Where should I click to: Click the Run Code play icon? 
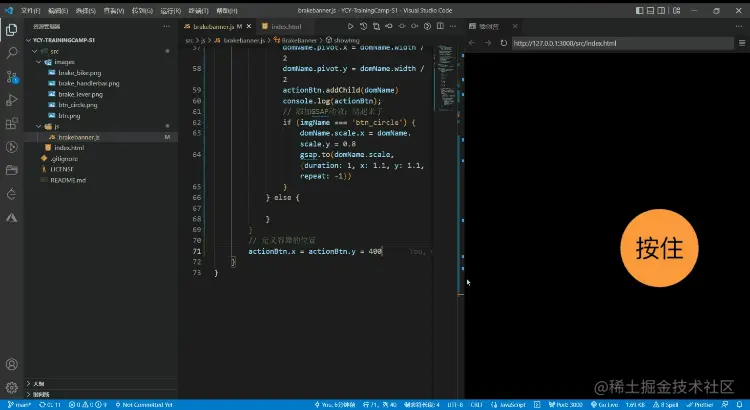click(x=350, y=26)
